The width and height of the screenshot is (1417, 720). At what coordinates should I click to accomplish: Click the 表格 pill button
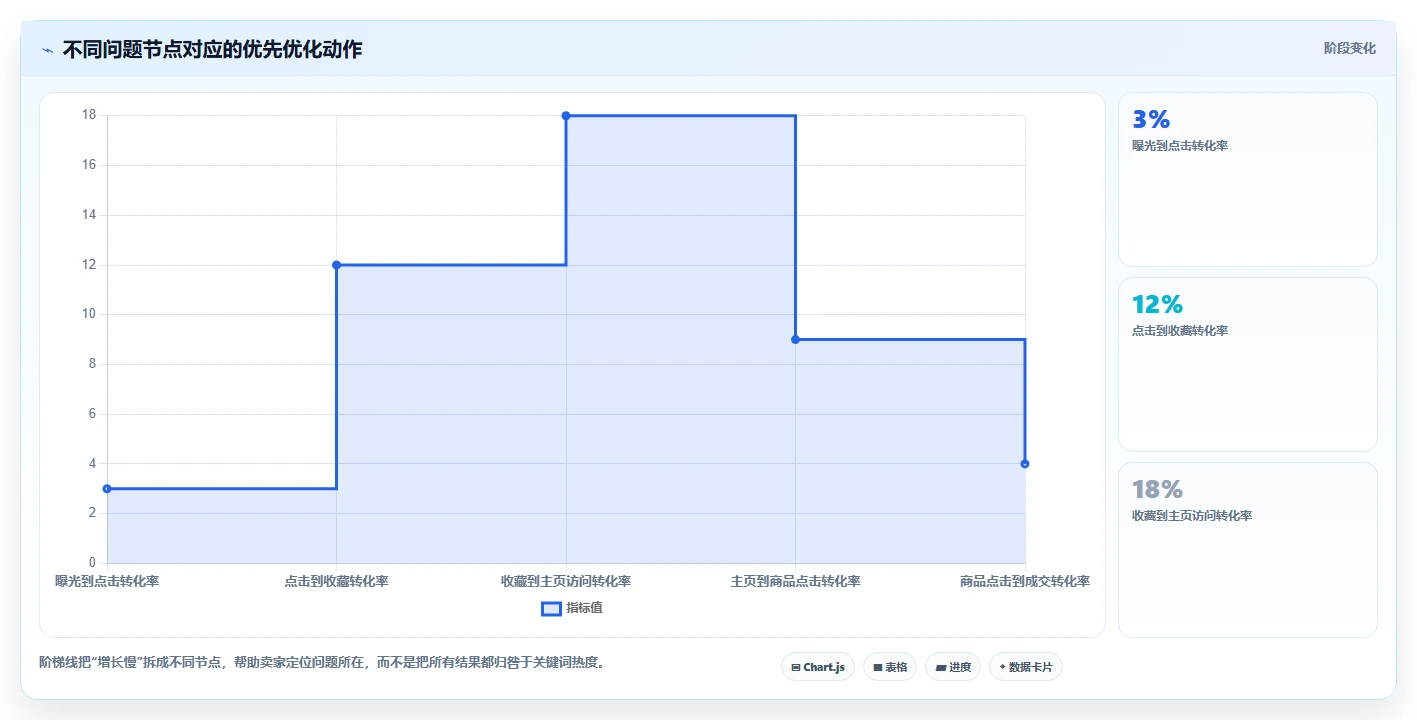(890, 667)
